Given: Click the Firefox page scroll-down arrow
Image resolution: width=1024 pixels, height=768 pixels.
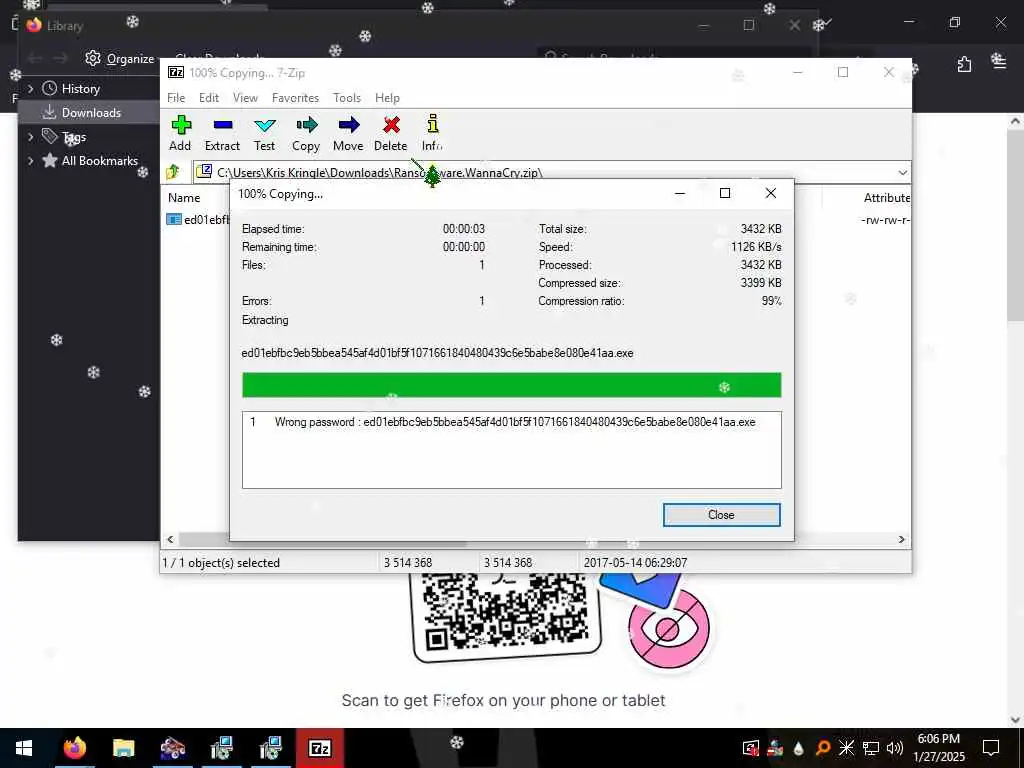Looking at the screenshot, I should 1016,720.
